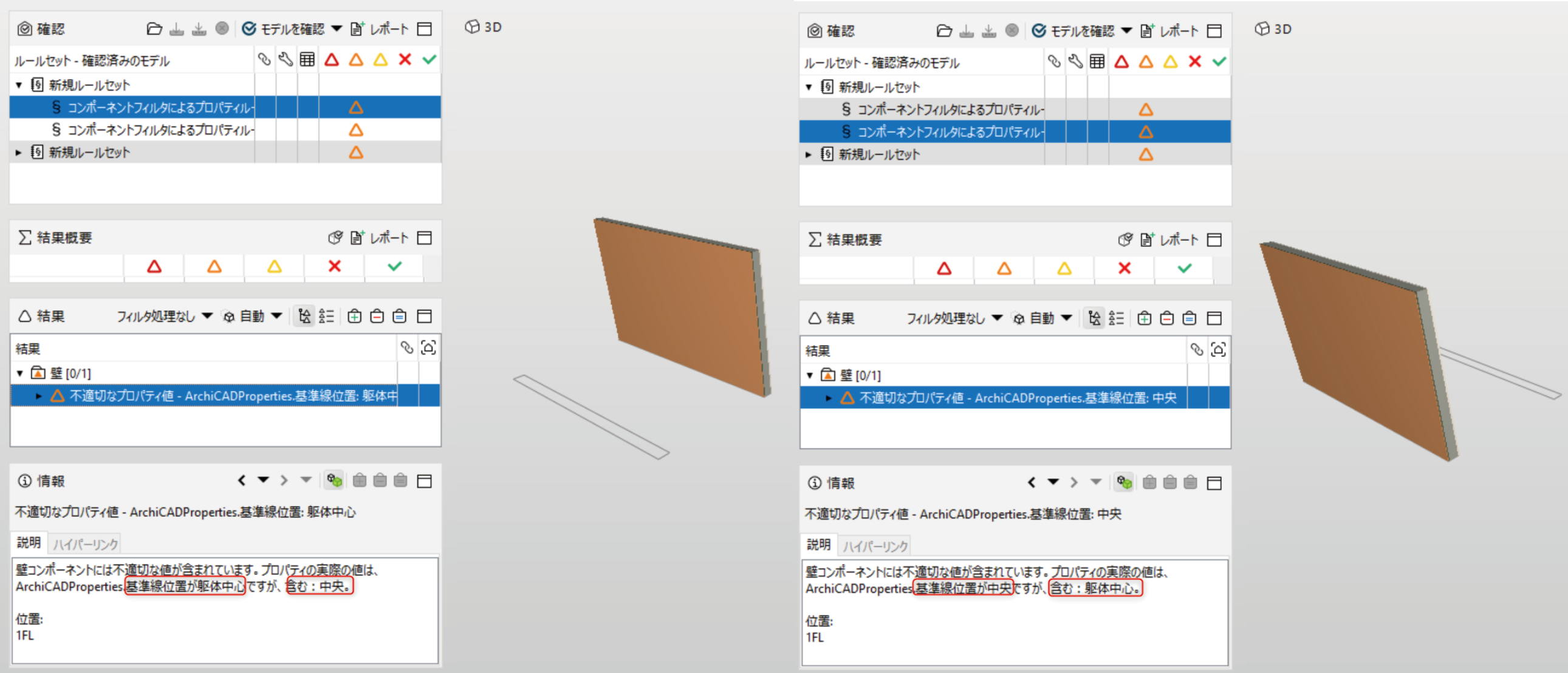Click zoom-to-result icon in left 結果 list header
The width and height of the screenshot is (1568, 673).
click(x=428, y=348)
